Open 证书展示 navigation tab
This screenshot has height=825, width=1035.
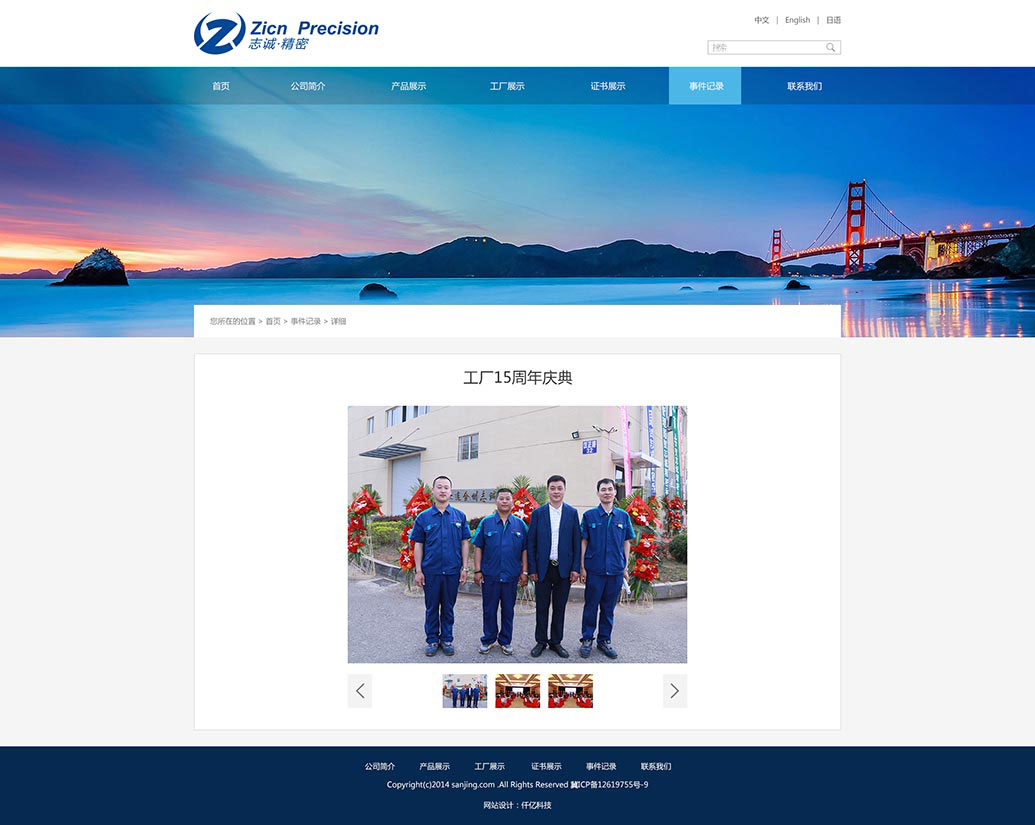coord(607,86)
